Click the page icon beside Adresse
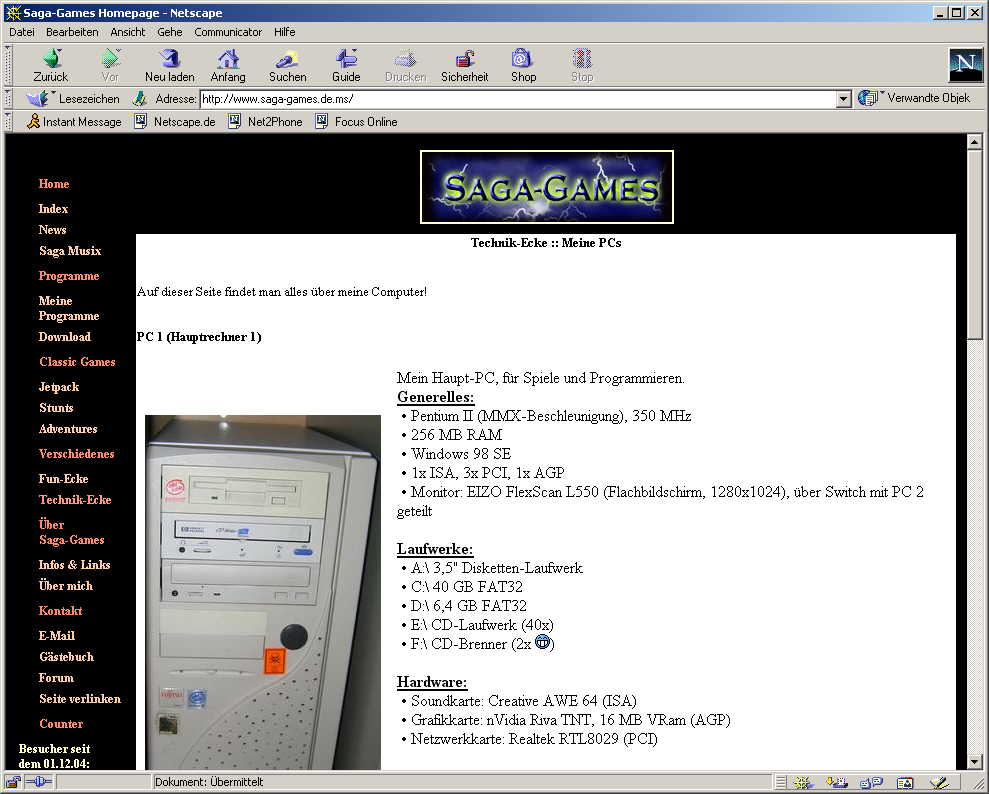 (139, 99)
